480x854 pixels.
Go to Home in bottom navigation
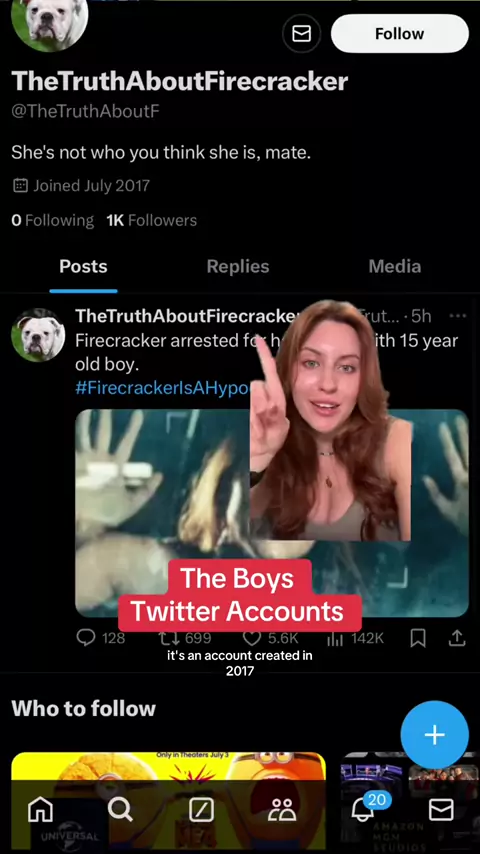pos(40,810)
